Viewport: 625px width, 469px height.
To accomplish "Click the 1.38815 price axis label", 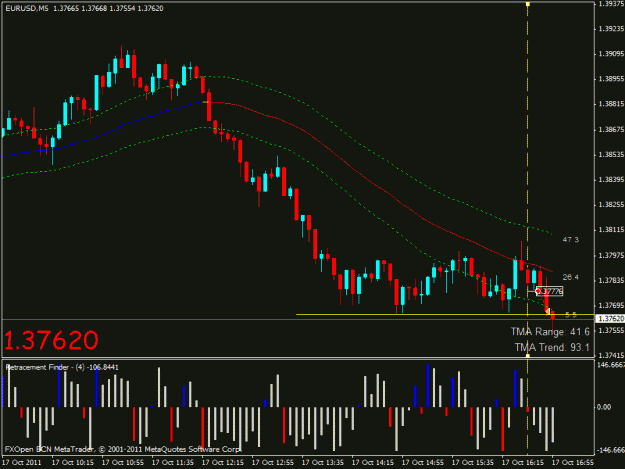I will click(611, 104).
